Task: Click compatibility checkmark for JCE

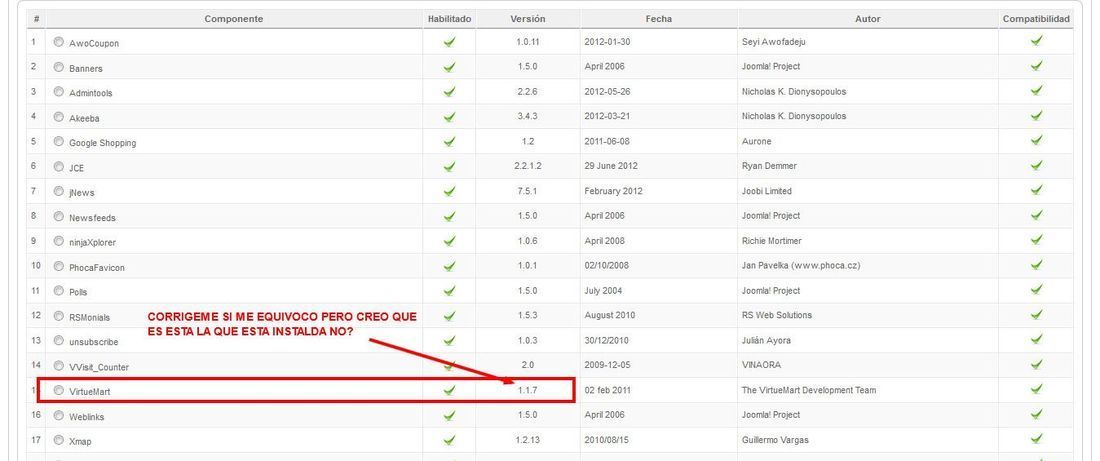Action: [x=1036, y=165]
